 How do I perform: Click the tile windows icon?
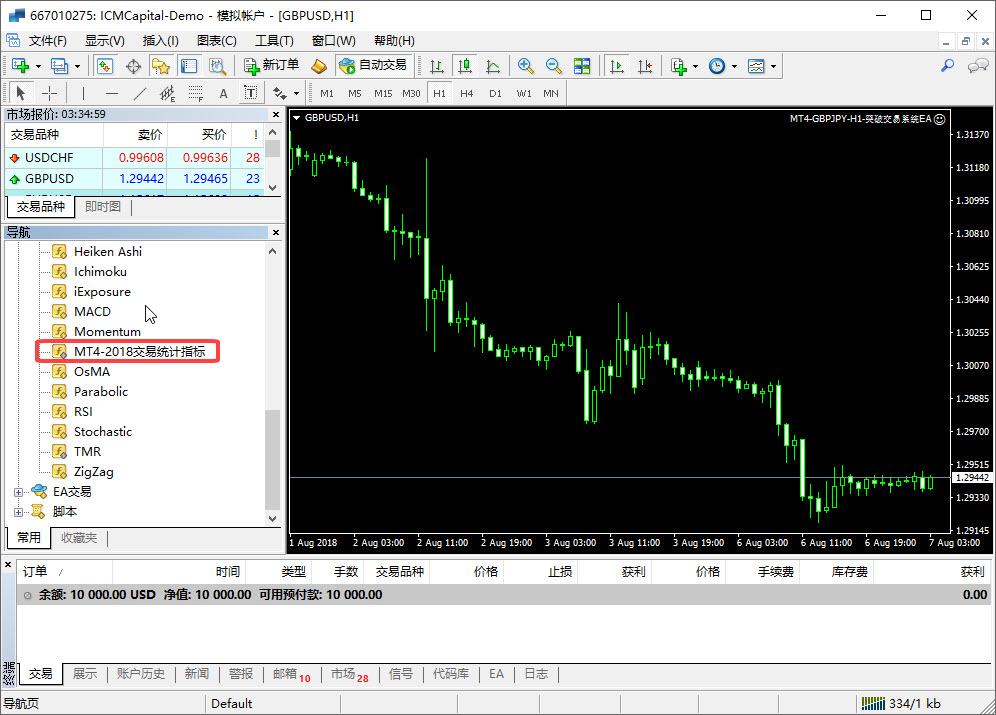582,66
